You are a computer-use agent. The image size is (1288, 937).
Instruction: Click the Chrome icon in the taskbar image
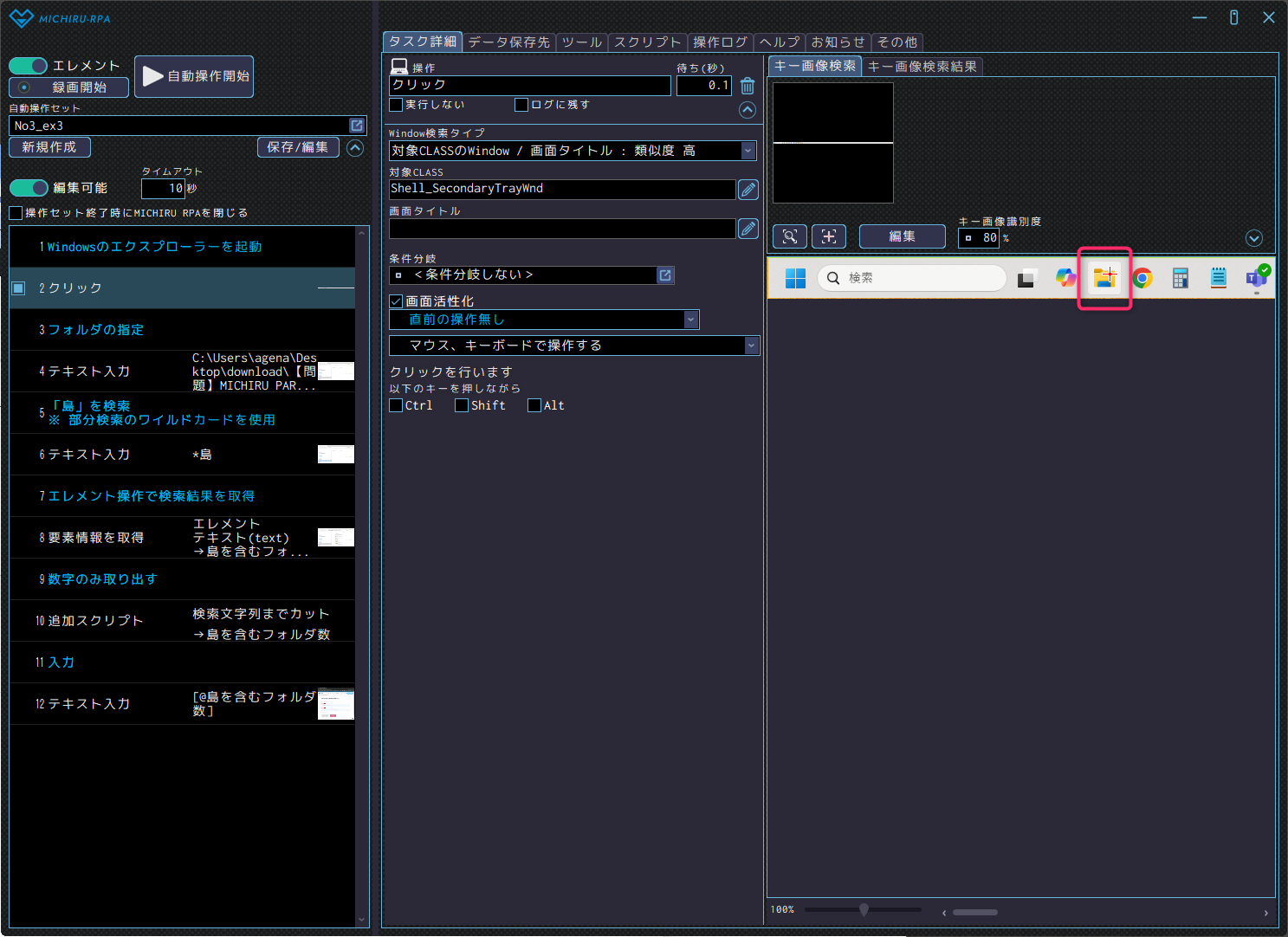[1142, 278]
